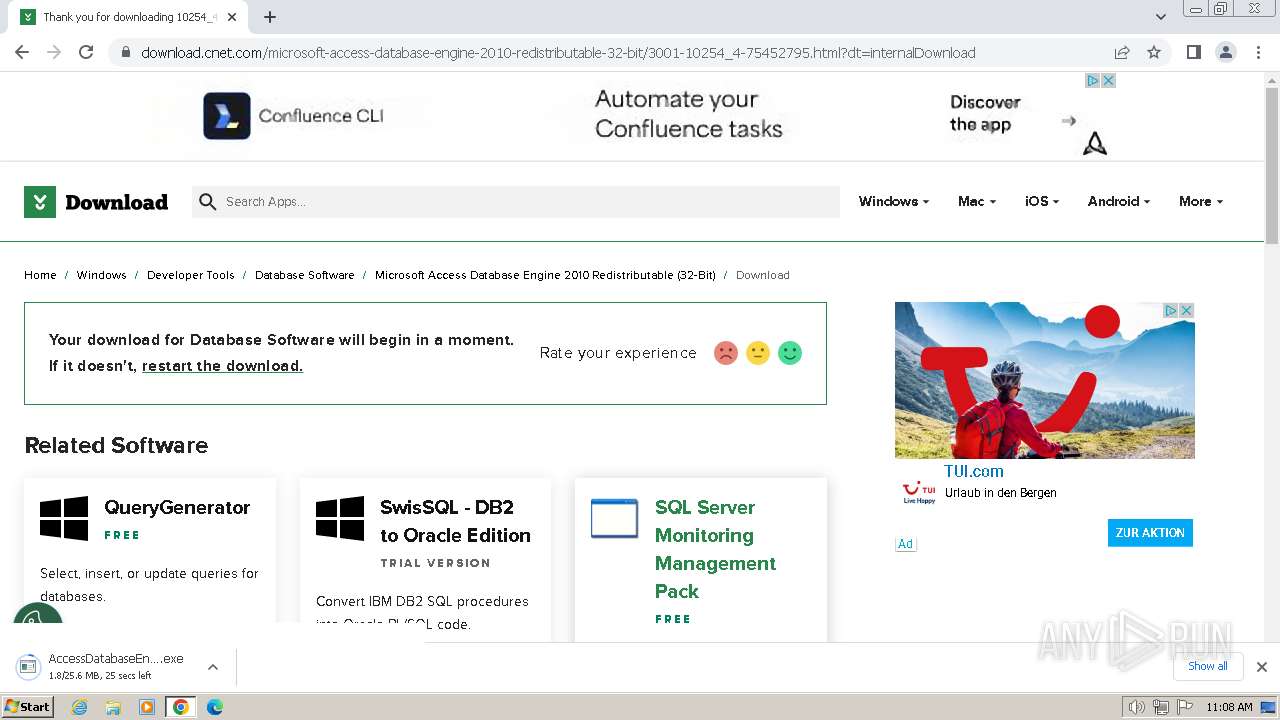Switch to Chrome in the taskbar
The width and height of the screenshot is (1280, 720).
point(180,707)
